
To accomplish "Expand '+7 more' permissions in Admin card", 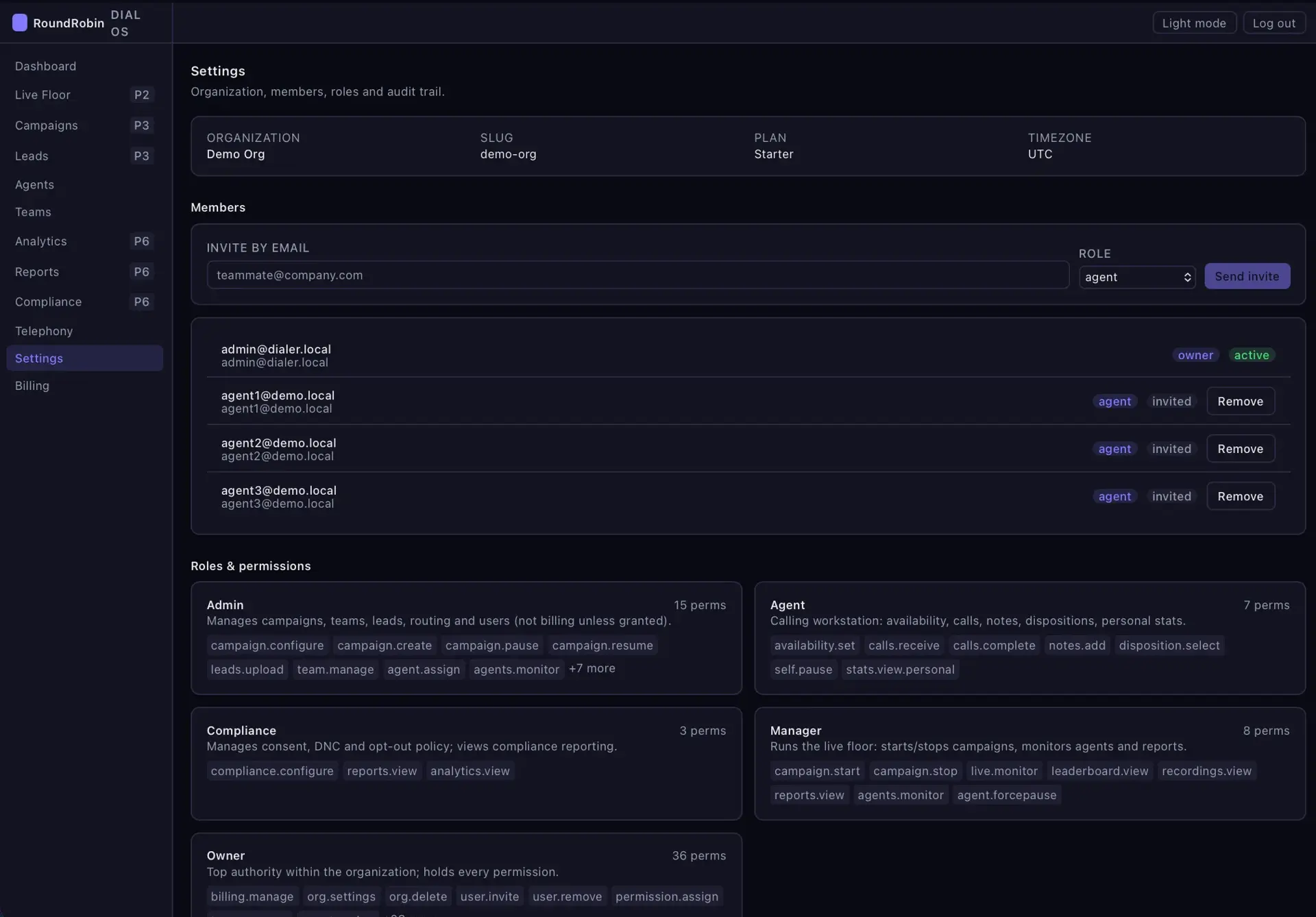I will click(592, 668).
